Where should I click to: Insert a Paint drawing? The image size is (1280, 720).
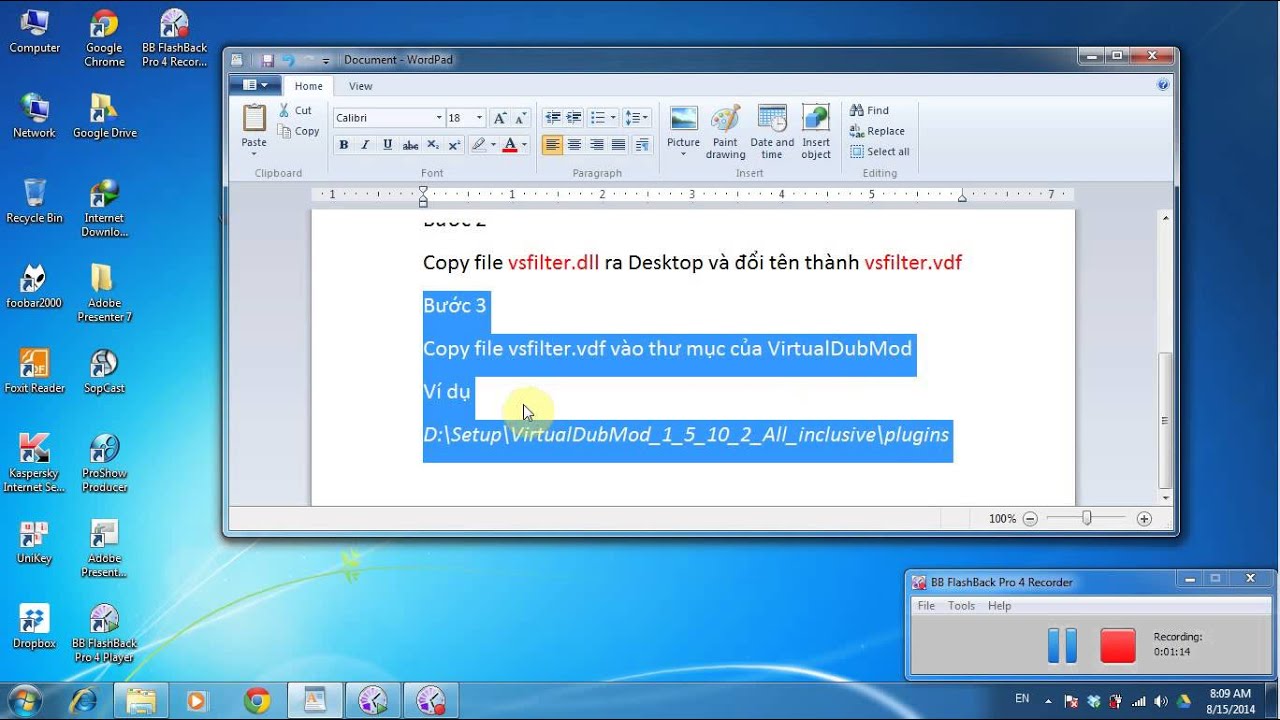726,130
